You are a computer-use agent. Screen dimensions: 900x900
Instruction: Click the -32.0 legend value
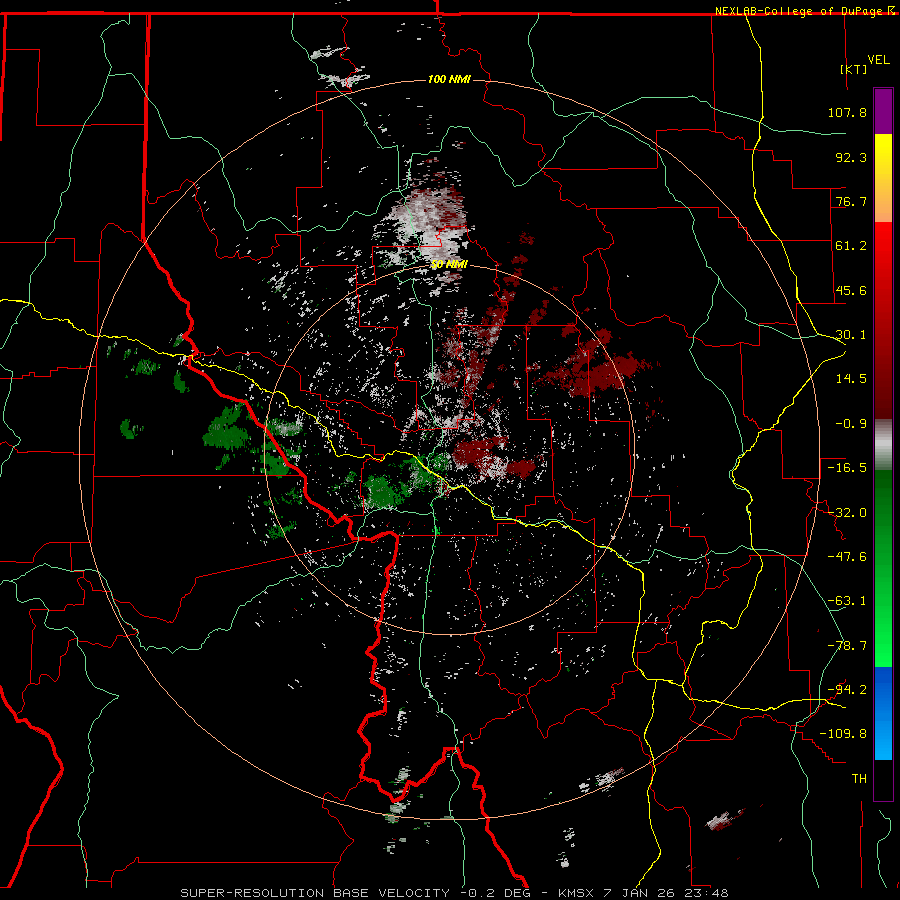(x=847, y=513)
